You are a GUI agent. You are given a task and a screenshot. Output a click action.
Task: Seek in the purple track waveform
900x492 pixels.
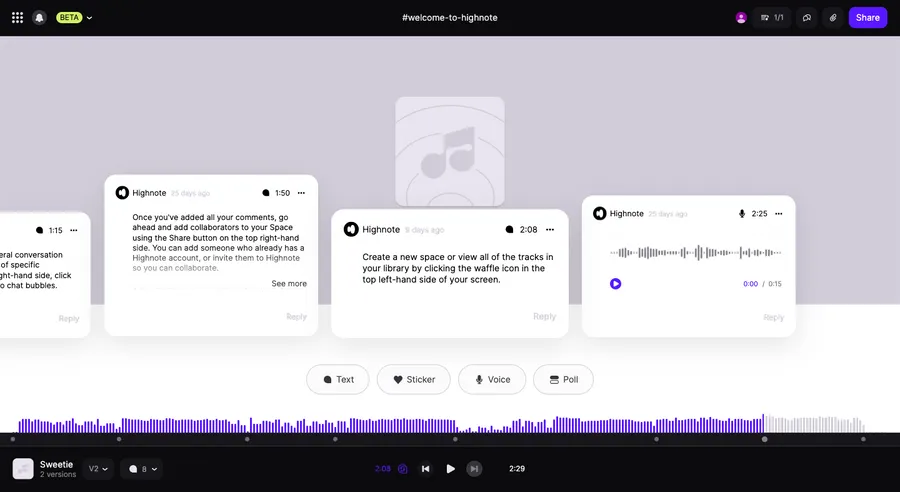390,425
